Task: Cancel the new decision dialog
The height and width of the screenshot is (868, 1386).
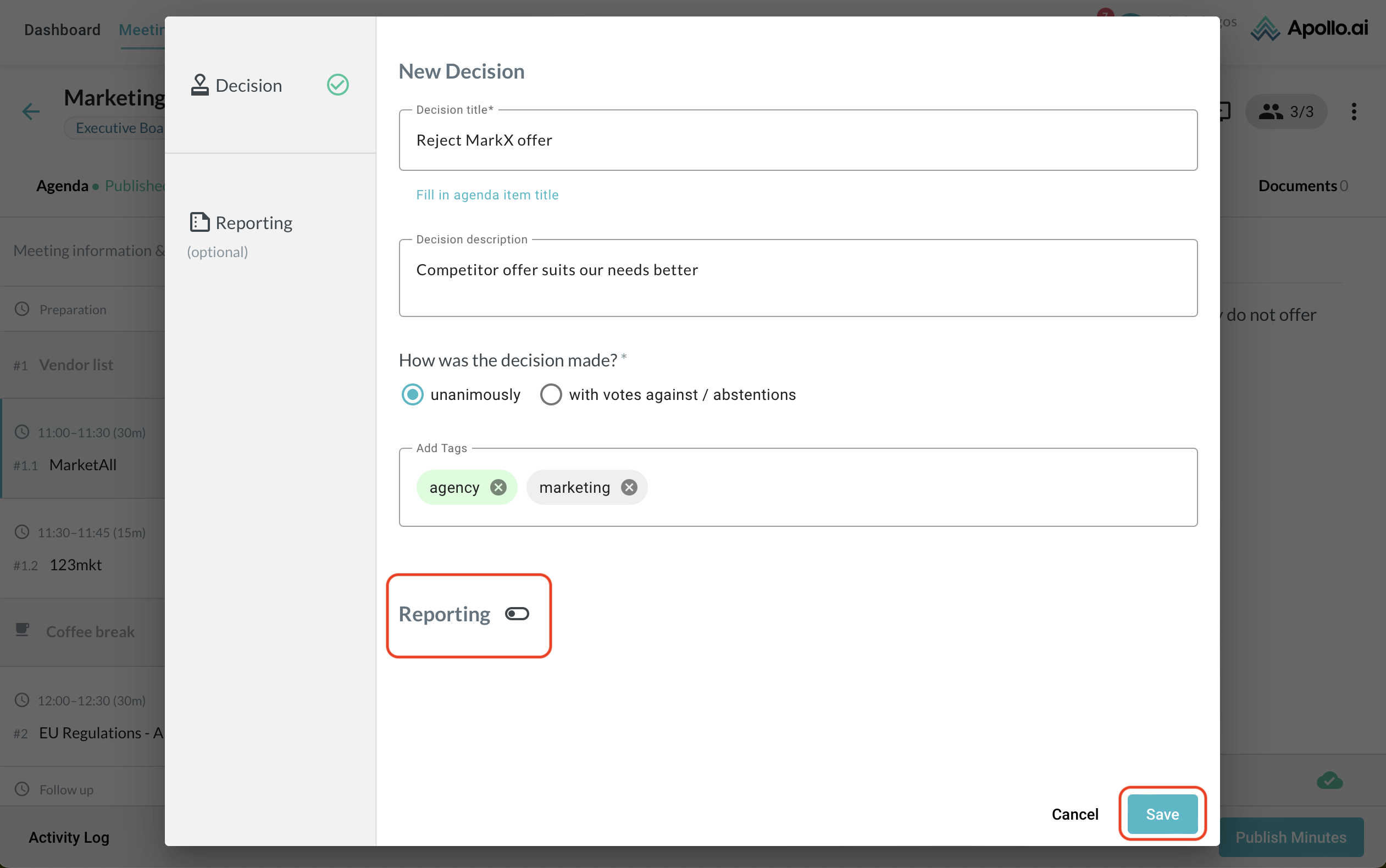Action: [1074, 814]
